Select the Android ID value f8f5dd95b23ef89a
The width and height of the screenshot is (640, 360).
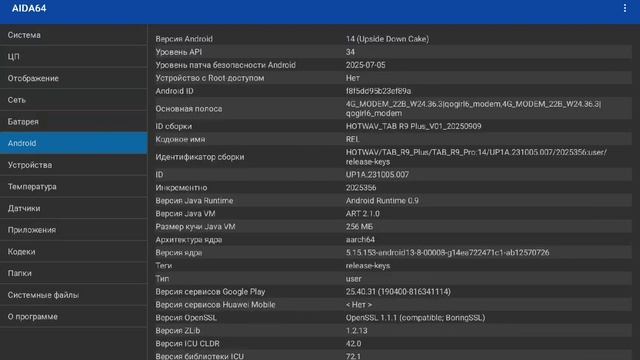[x=378, y=91]
